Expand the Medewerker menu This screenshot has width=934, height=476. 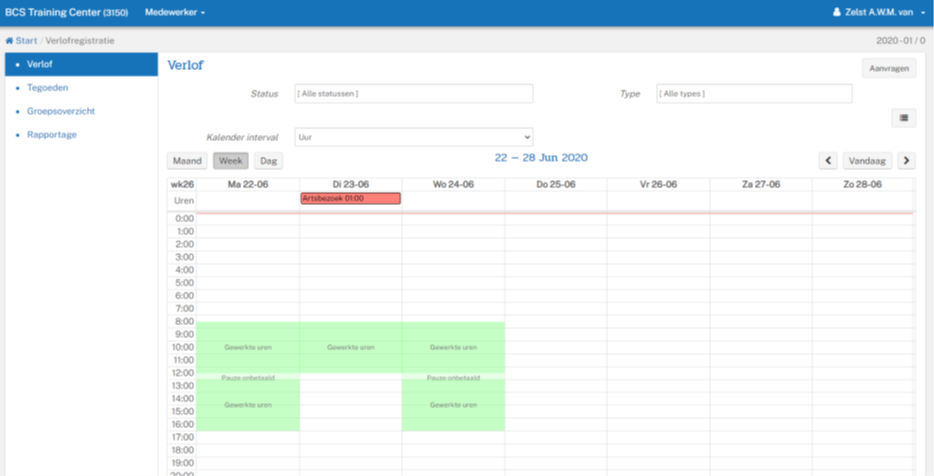(175, 12)
